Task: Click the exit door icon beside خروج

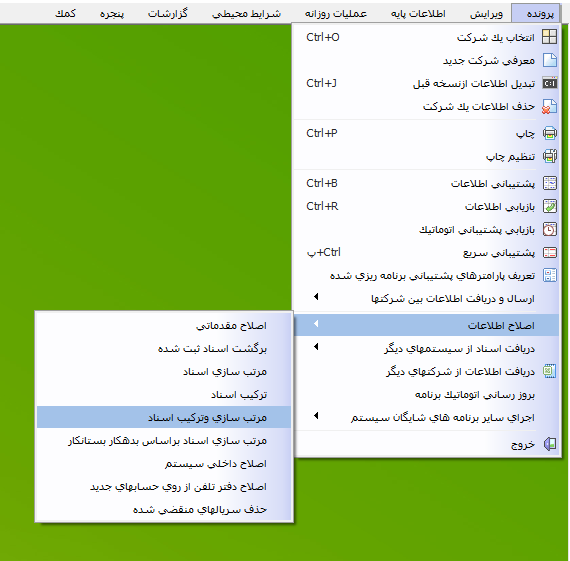Action: coord(549,444)
